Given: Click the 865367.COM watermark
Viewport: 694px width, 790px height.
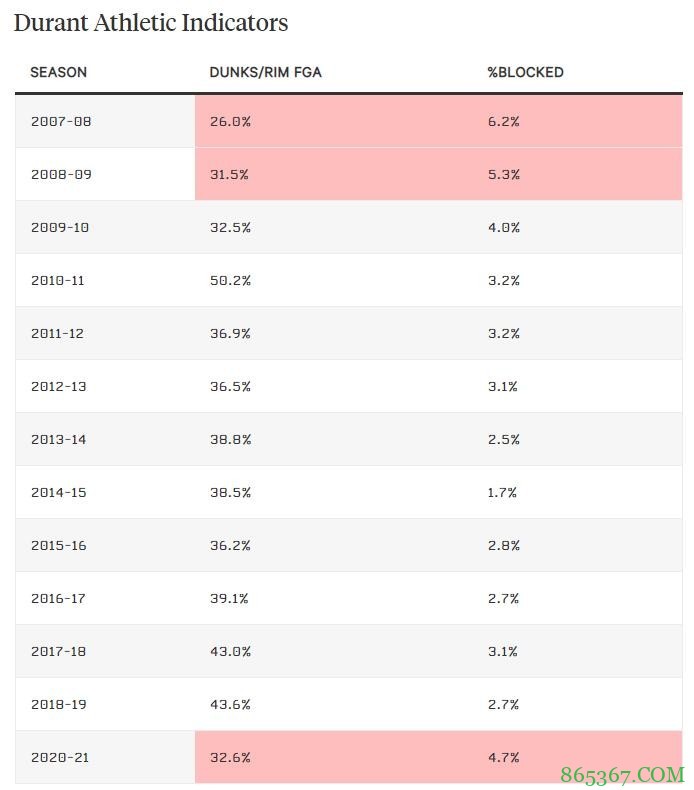Looking at the screenshot, I should point(621,774).
